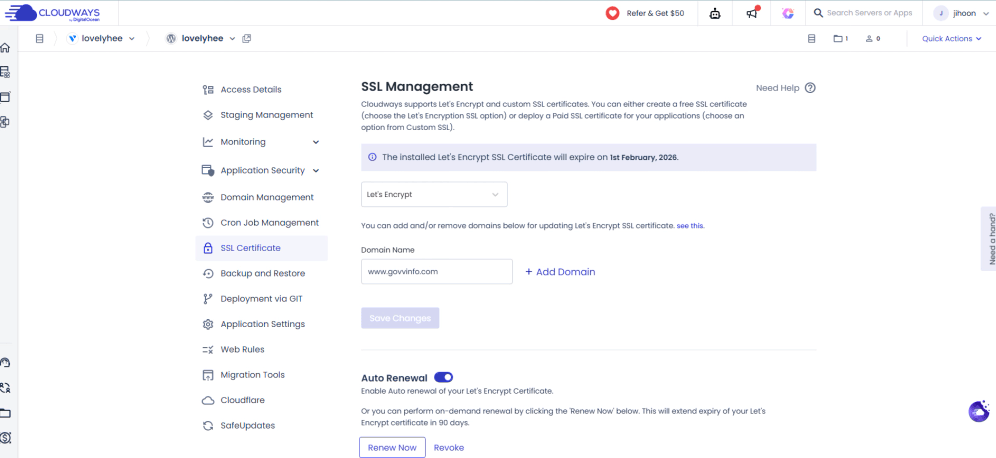The height and width of the screenshot is (458, 996).
Task: Click the Domain Name input field
Action: coord(436,271)
